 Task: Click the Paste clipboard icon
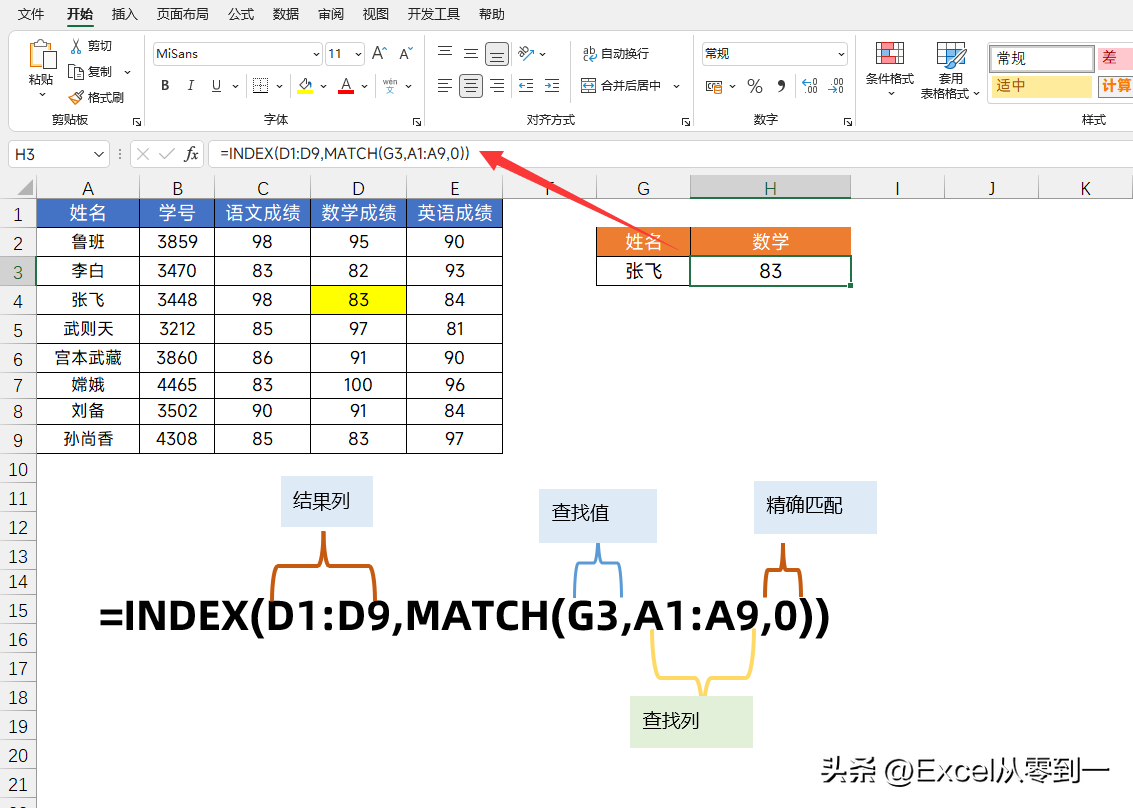click(42, 54)
